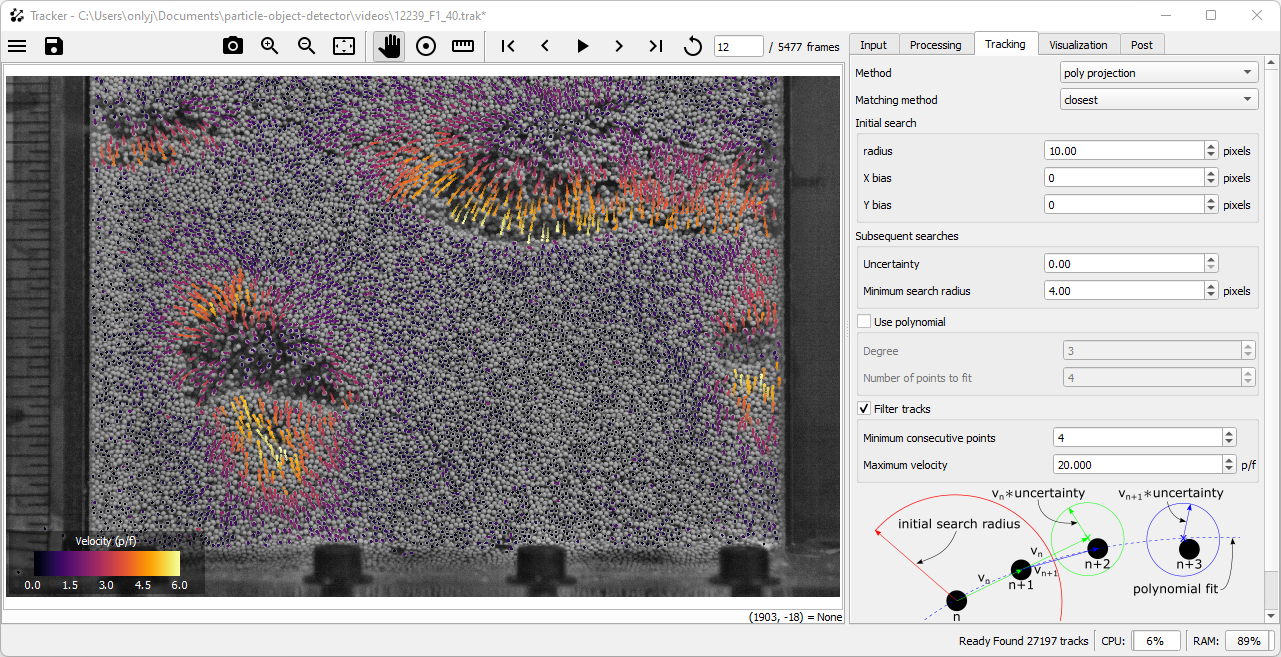Click the zoom in magnifier

point(270,46)
